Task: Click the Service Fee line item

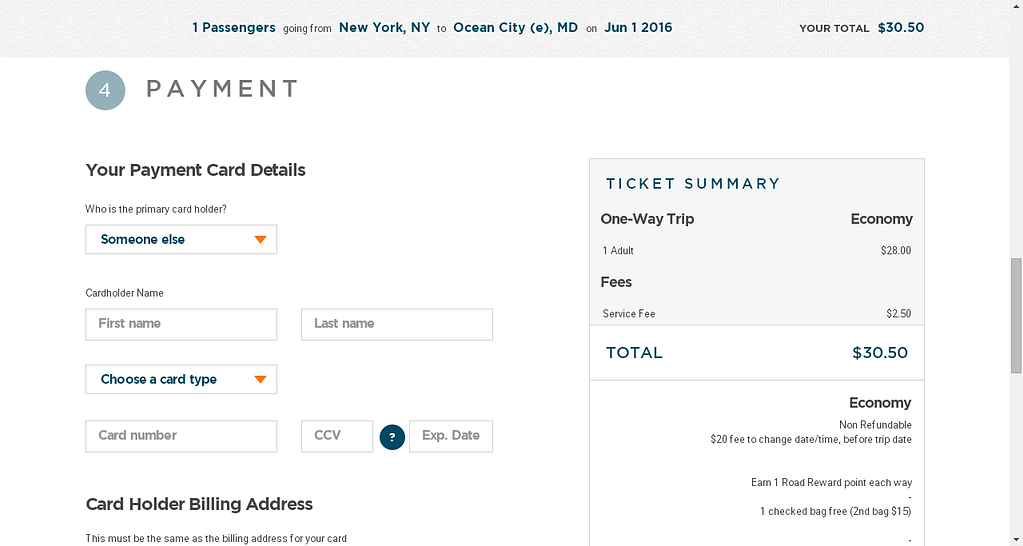Action: pos(629,314)
